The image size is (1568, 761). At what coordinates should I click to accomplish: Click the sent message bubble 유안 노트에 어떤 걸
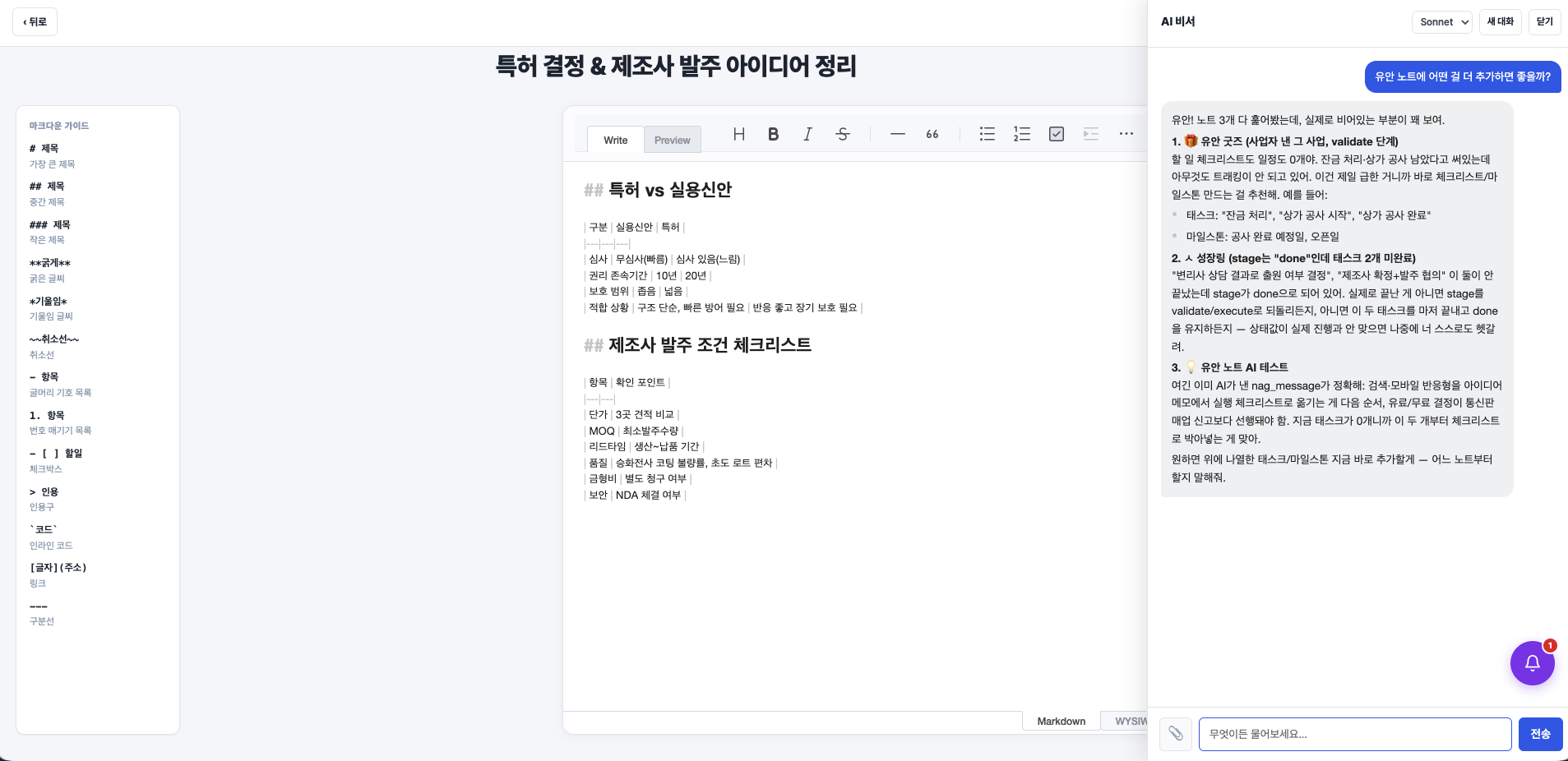(1463, 76)
